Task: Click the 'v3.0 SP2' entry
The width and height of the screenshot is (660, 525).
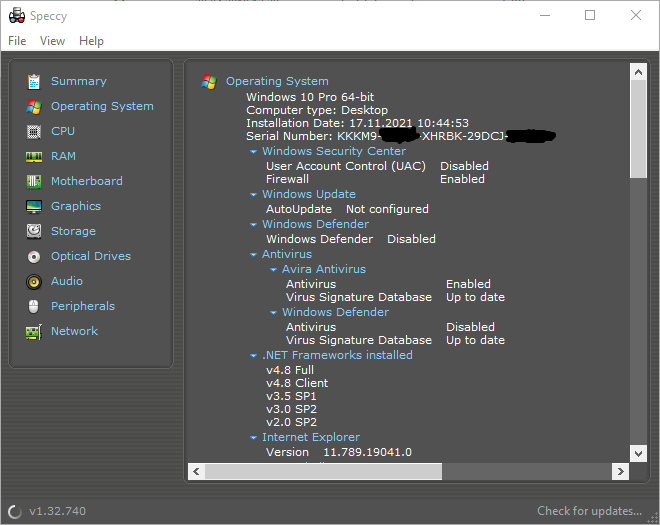Action: (291, 409)
